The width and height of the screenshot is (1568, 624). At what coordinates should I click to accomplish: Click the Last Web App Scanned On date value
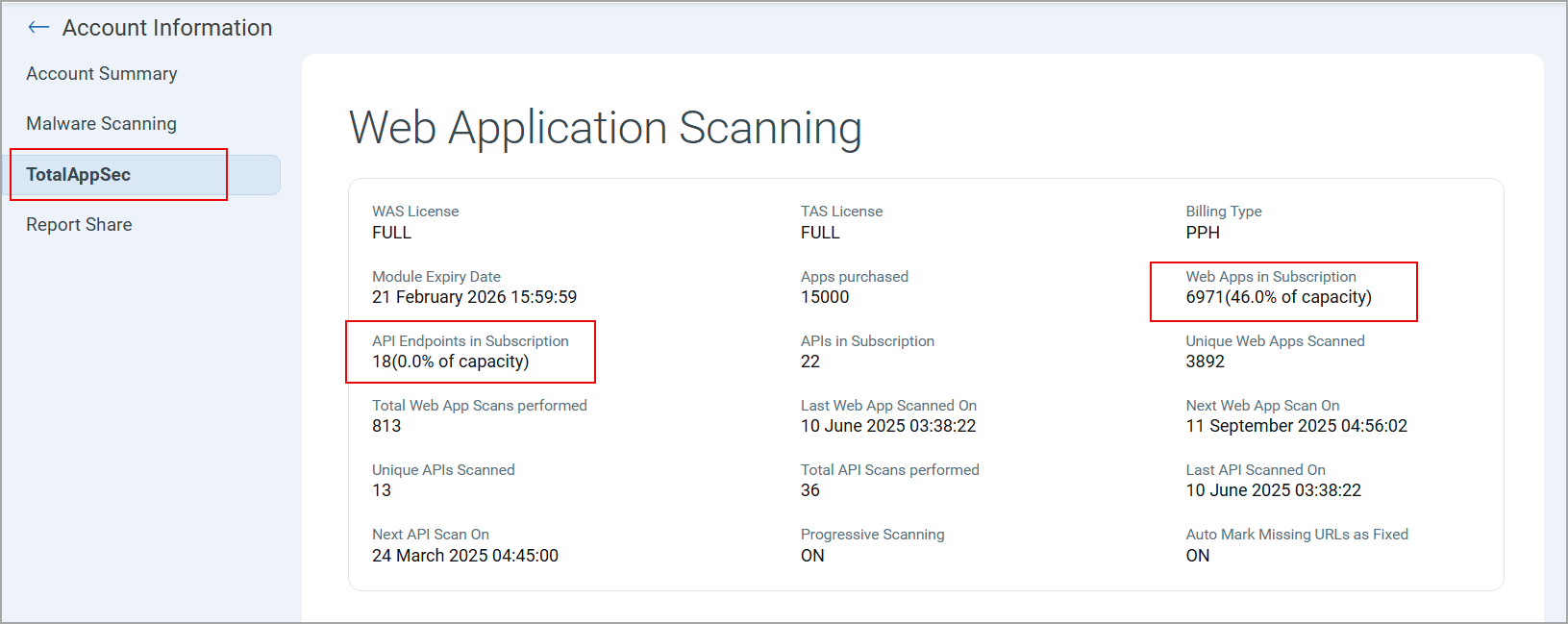(x=888, y=426)
